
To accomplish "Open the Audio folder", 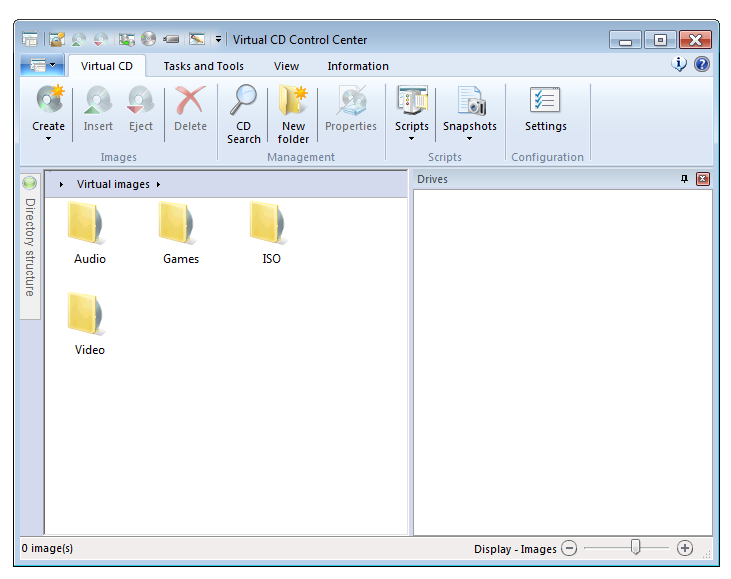I will pyautogui.click(x=90, y=233).
